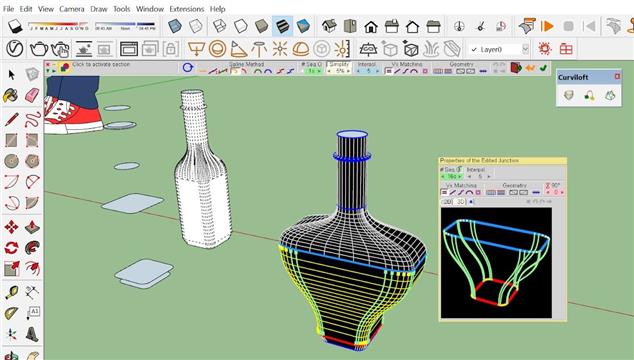Select Hidden Line face style
The image size is (634, 360).
(x=241, y=26)
